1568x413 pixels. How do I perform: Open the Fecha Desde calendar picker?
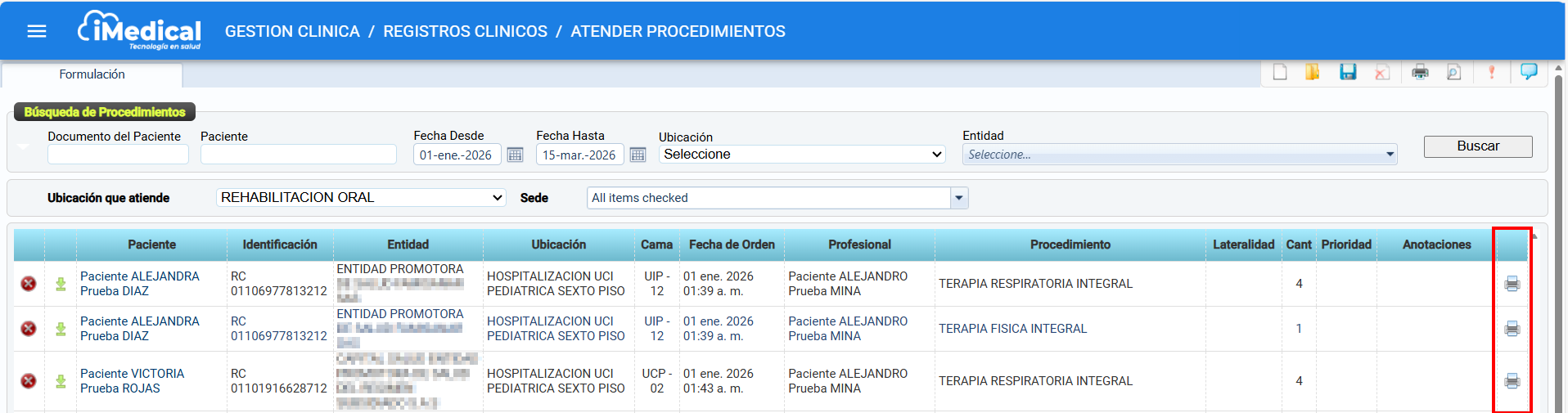(x=515, y=155)
